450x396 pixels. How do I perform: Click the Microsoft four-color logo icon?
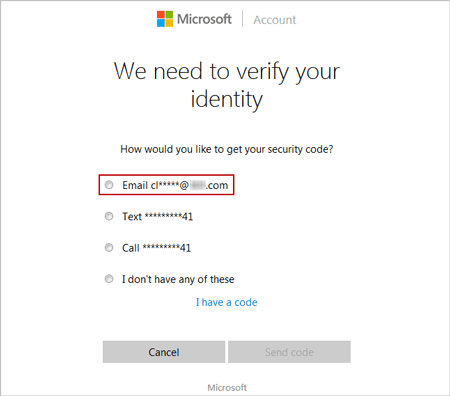165,19
